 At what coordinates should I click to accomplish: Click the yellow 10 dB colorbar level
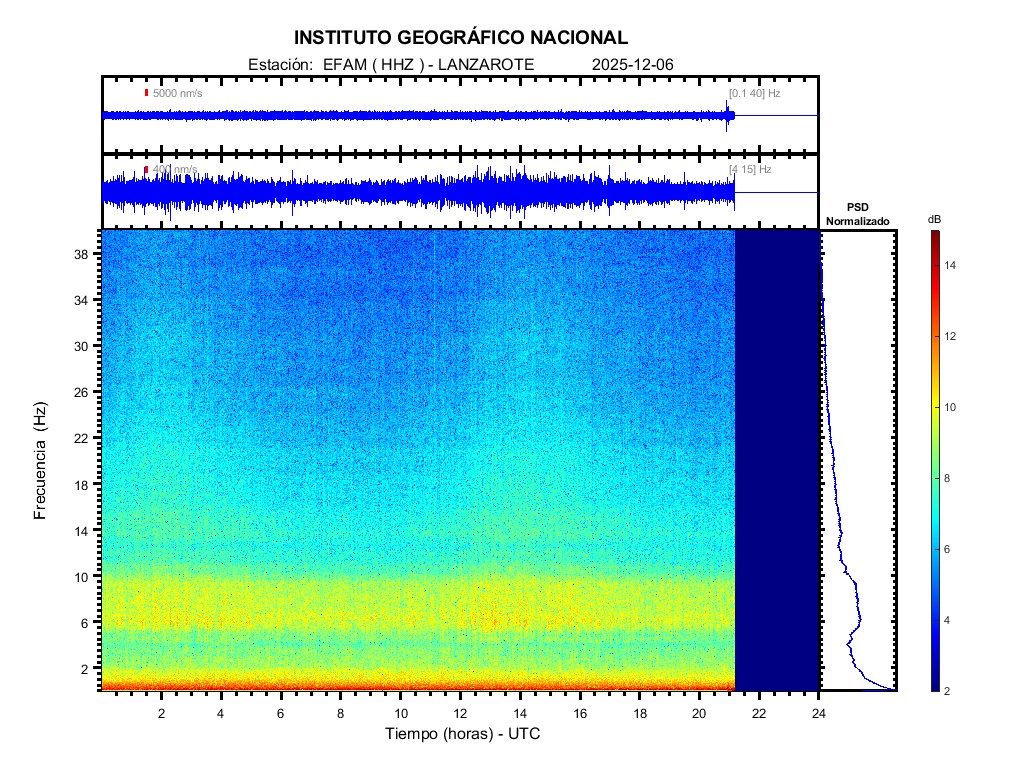[x=934, y=408]
